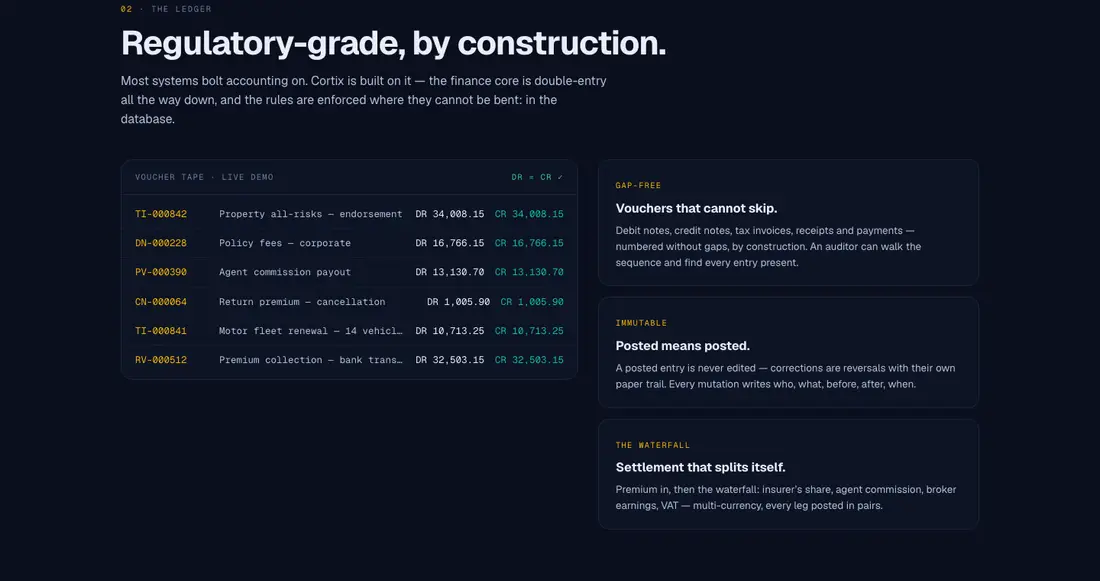Select voucher number TI-000842
1100x581 pixels.
161,214
